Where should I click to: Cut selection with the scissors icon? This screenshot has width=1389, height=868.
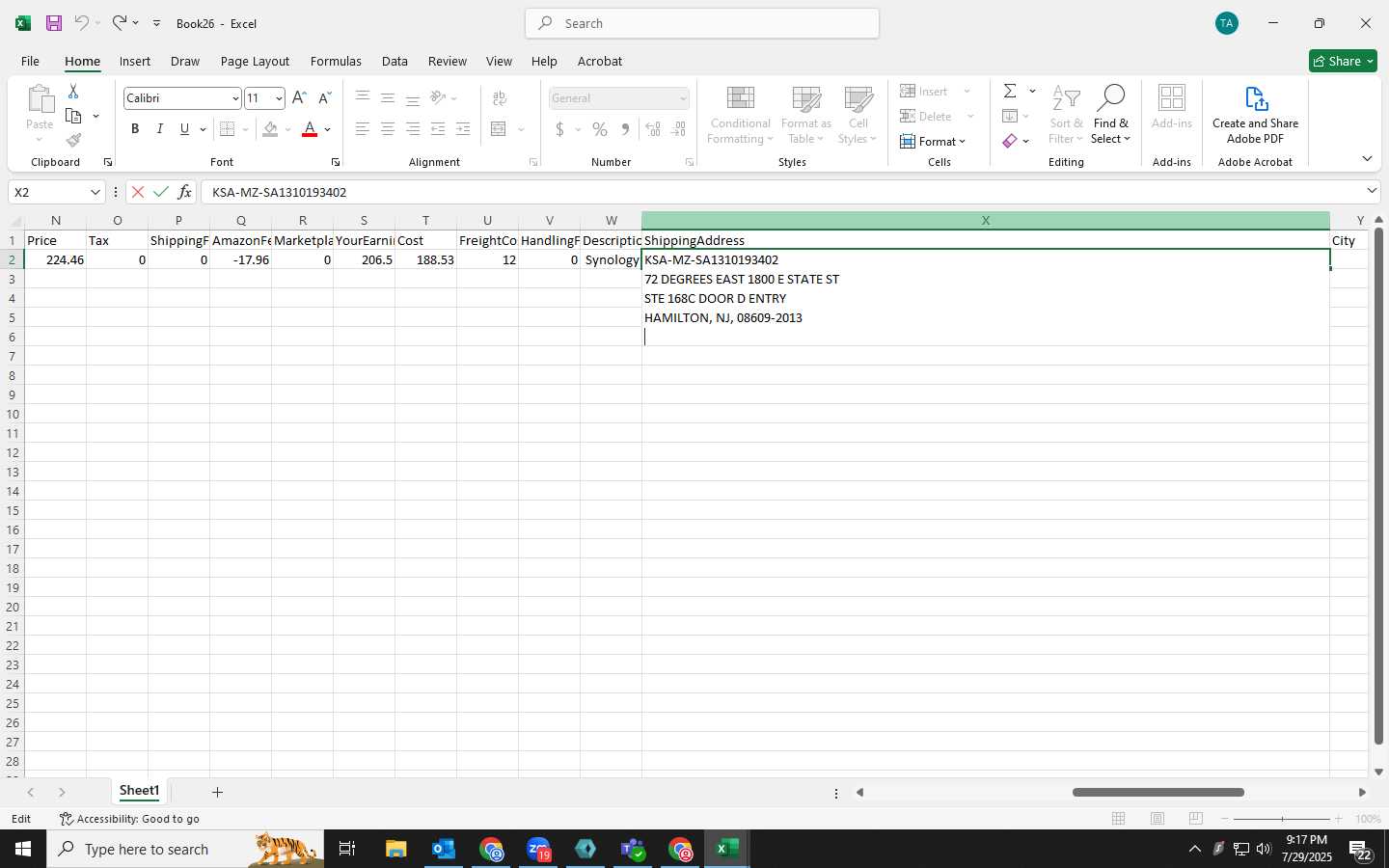point(73,92)
